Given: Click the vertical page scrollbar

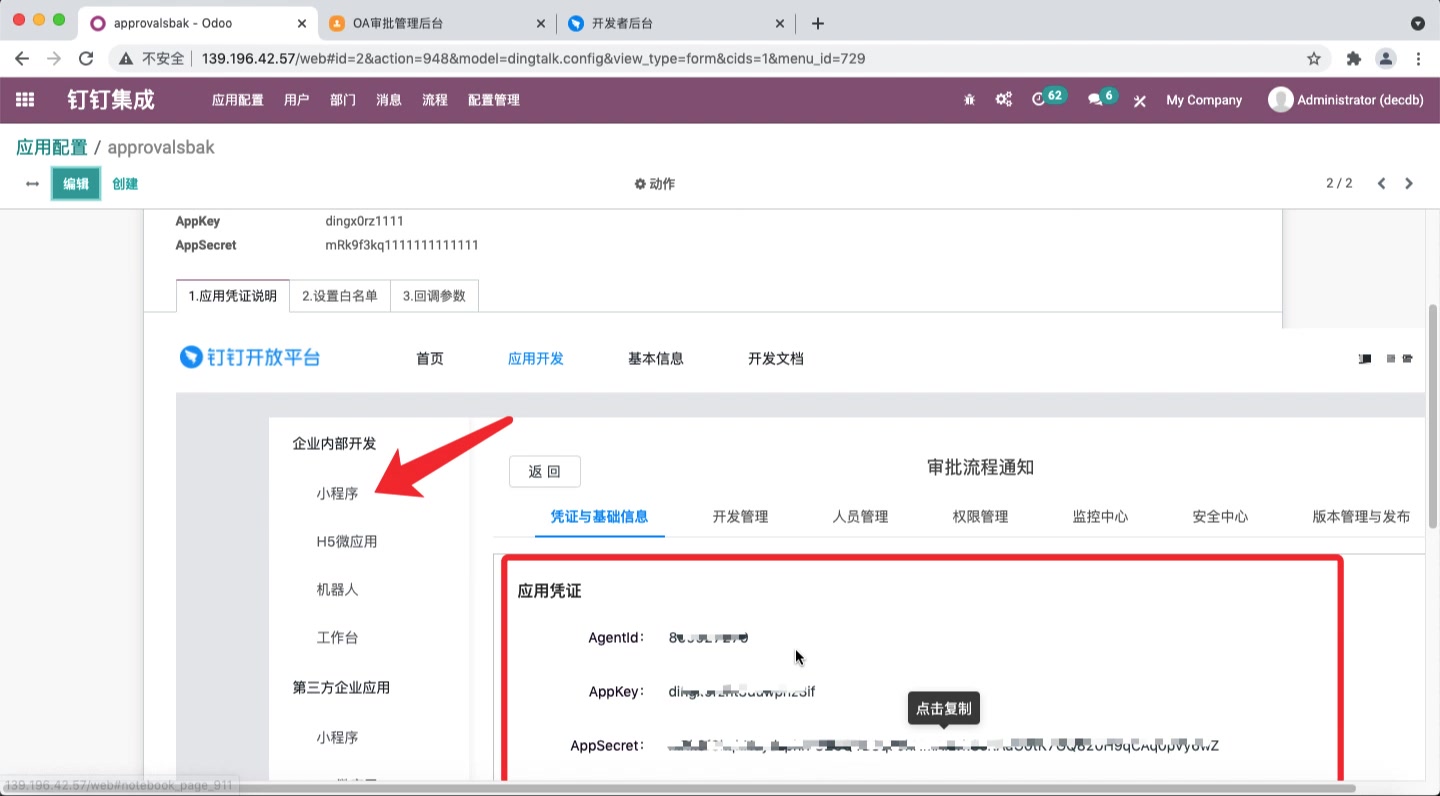Looking at the screenshot, I should pyautogui.click(x=1432, y=415).
